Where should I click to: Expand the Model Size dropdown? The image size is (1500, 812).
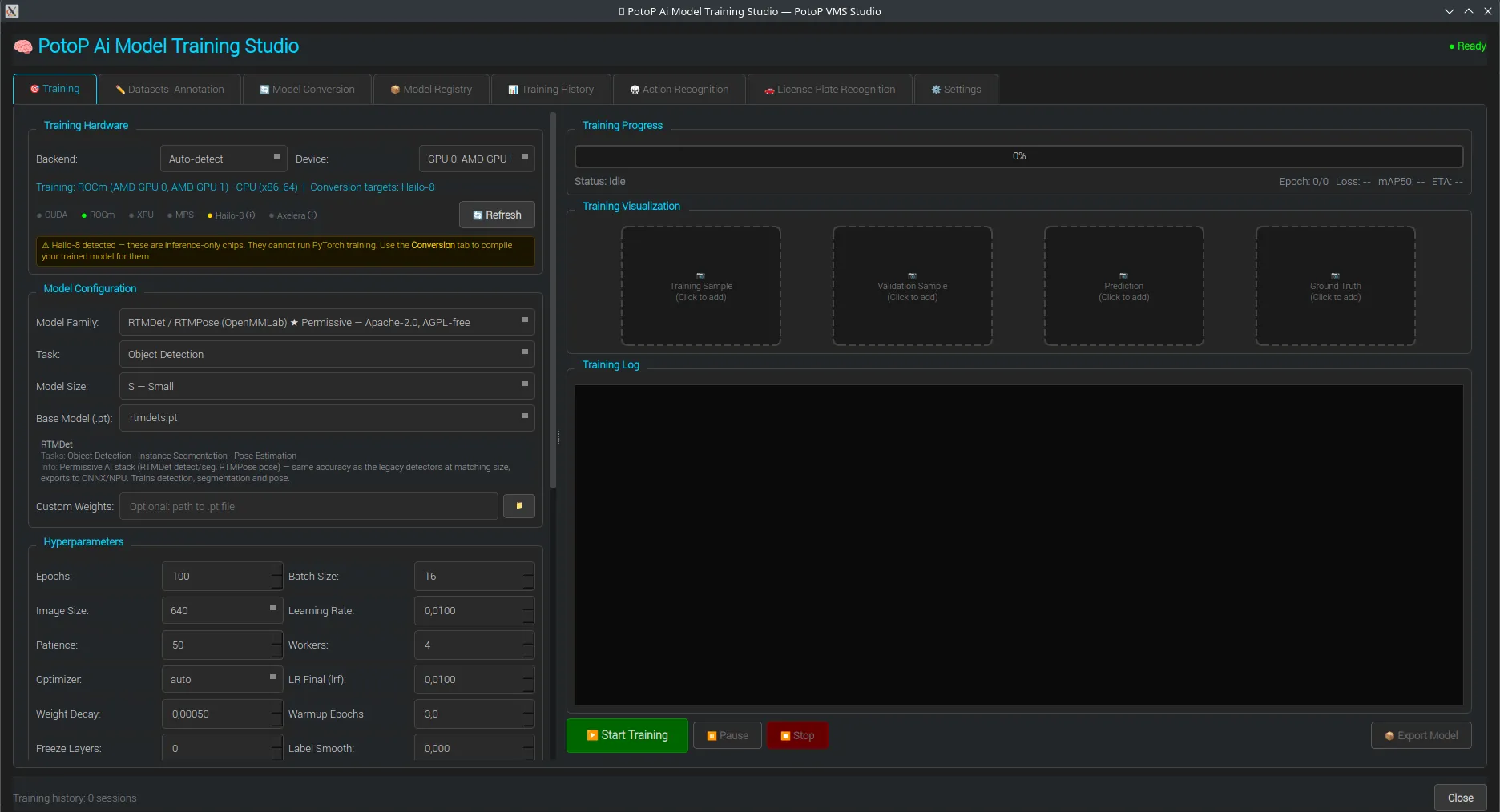(327, 386)
